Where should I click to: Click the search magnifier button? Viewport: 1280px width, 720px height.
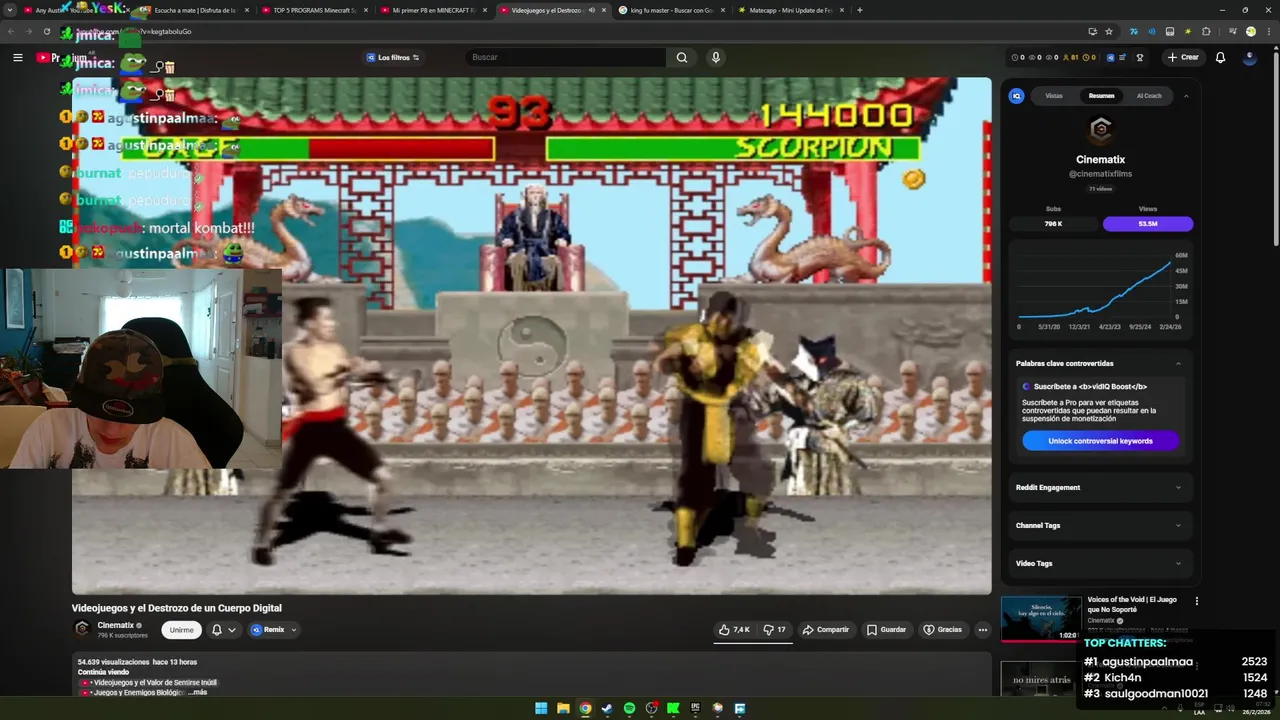tap(681, 57)
